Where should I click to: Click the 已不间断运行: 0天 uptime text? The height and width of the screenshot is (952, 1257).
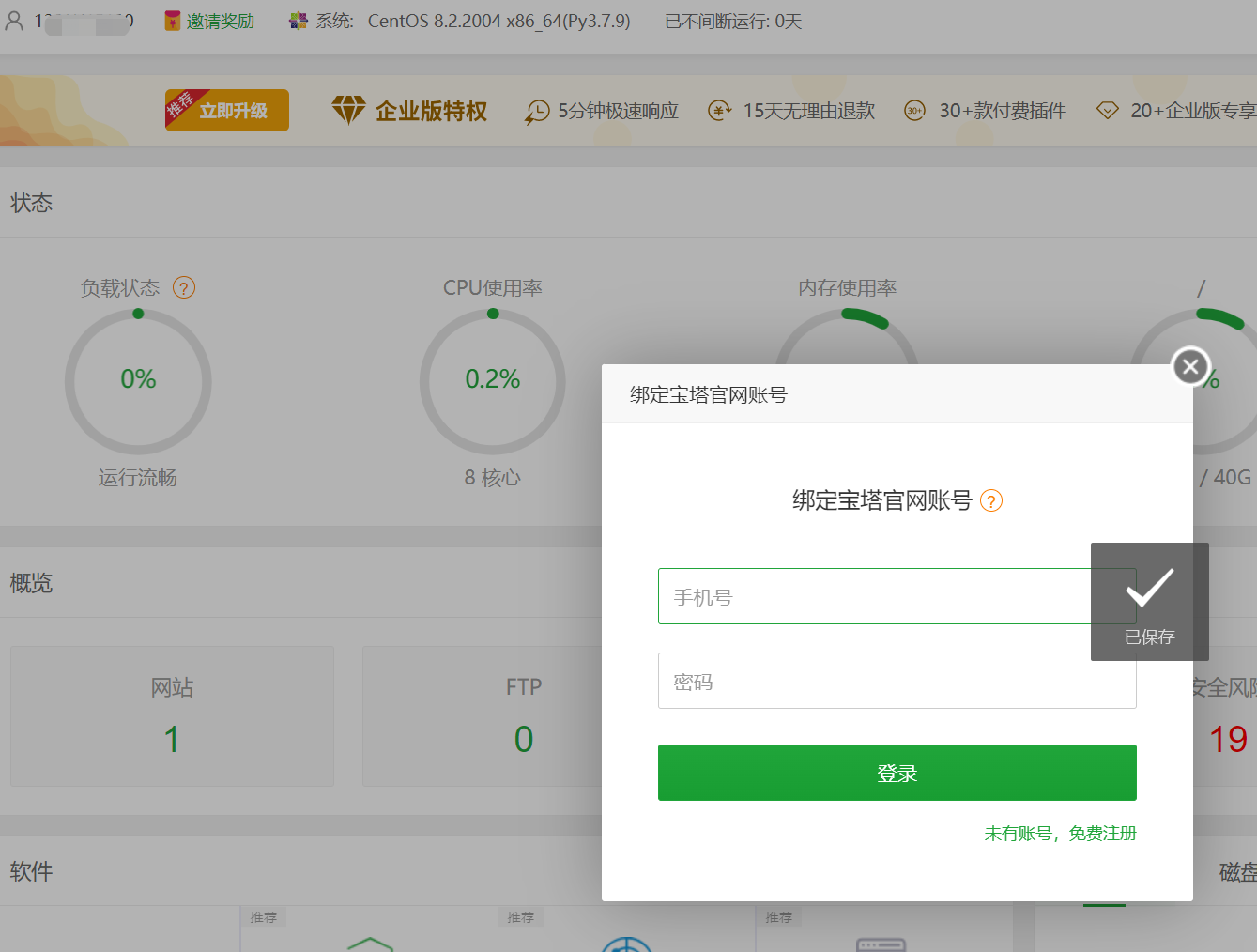(x=733, y=22)
